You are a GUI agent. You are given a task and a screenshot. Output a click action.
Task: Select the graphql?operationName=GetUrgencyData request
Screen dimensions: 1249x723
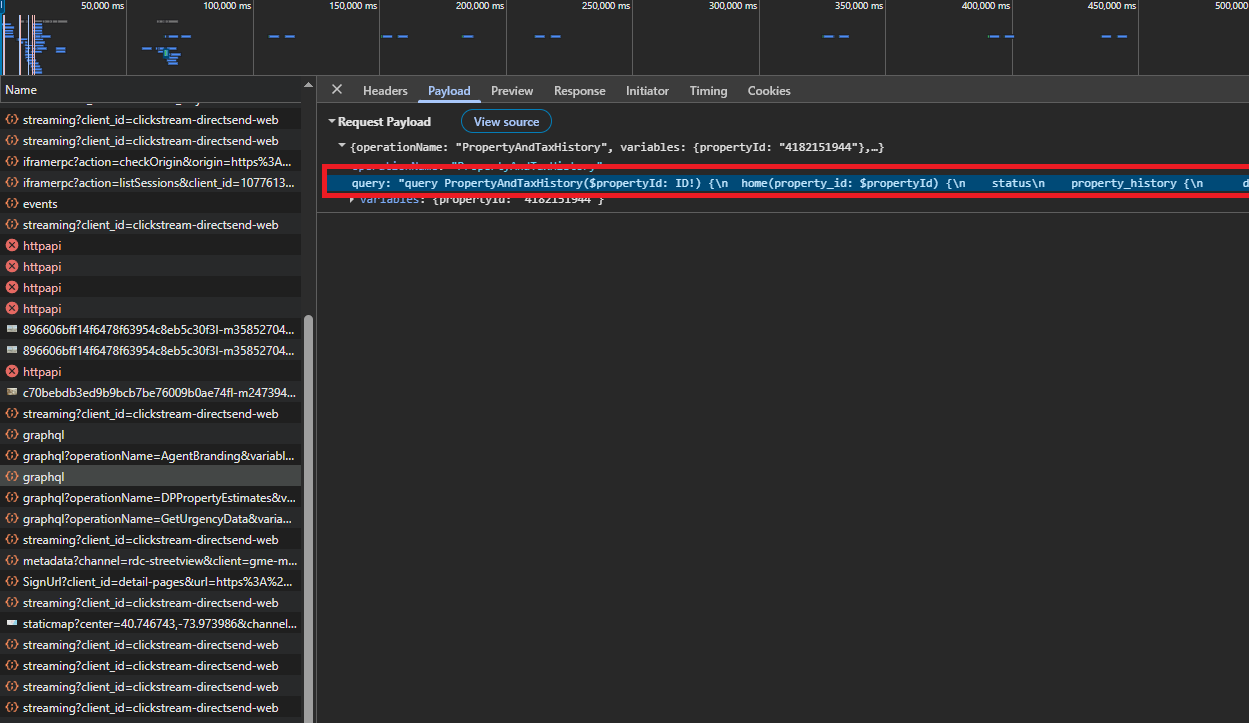point(150,519)
